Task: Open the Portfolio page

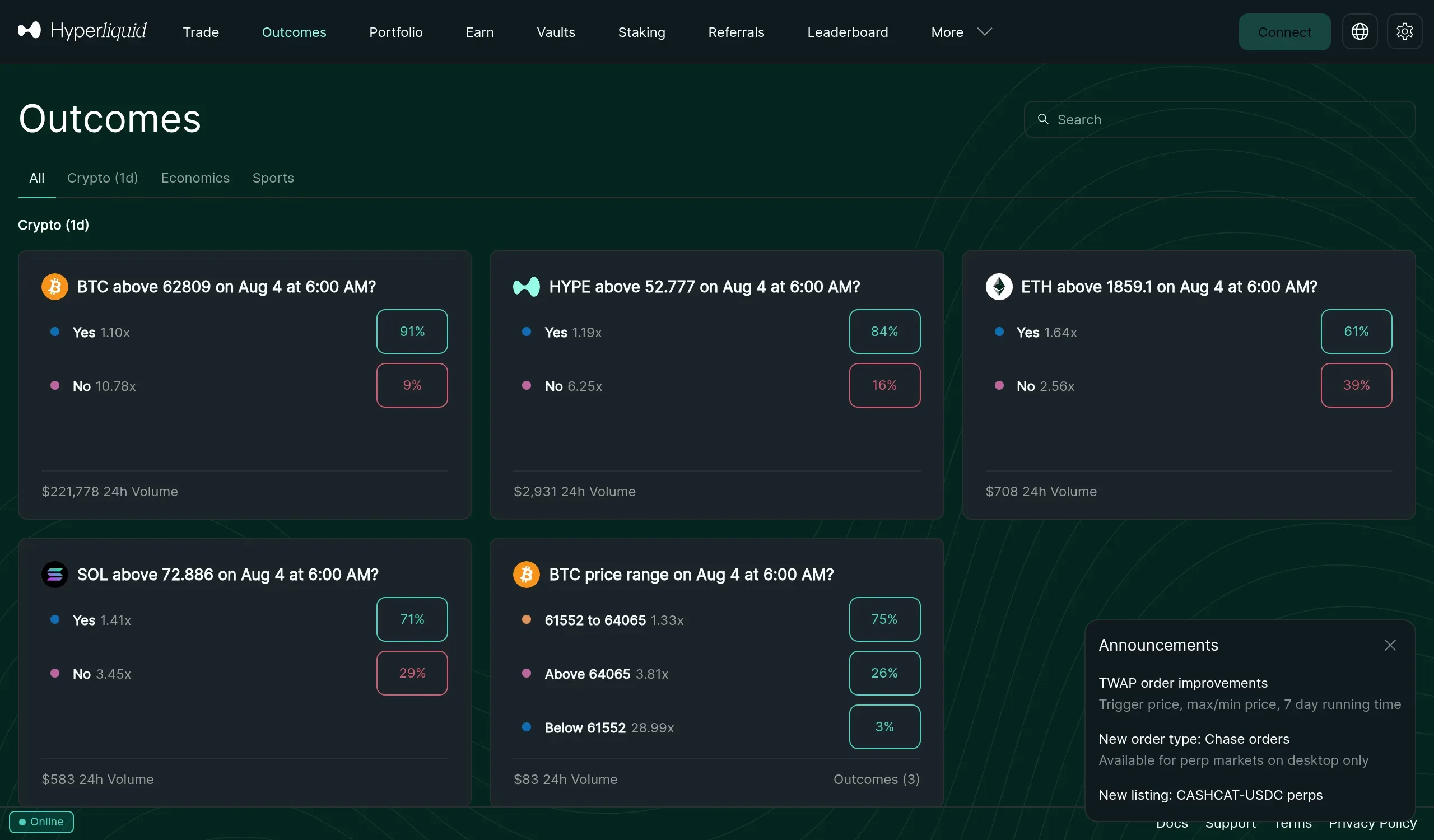Action: (396, 32)
